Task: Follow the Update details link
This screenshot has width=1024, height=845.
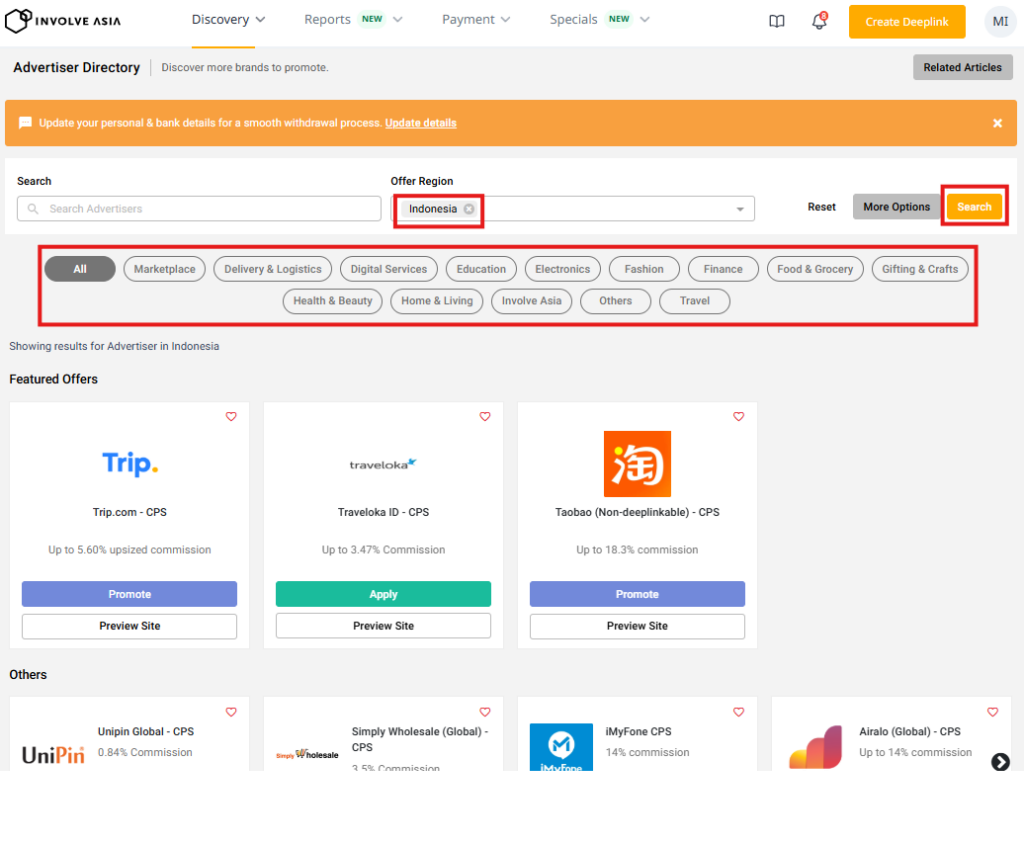Action: click(x=420, y=123)
